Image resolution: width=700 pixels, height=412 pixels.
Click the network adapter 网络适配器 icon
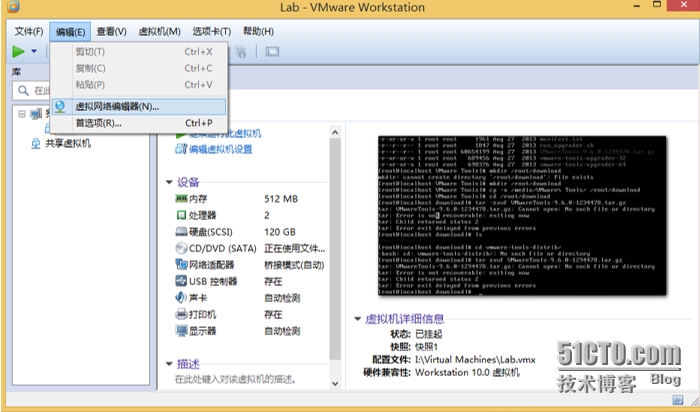click(x=181, y=265)
